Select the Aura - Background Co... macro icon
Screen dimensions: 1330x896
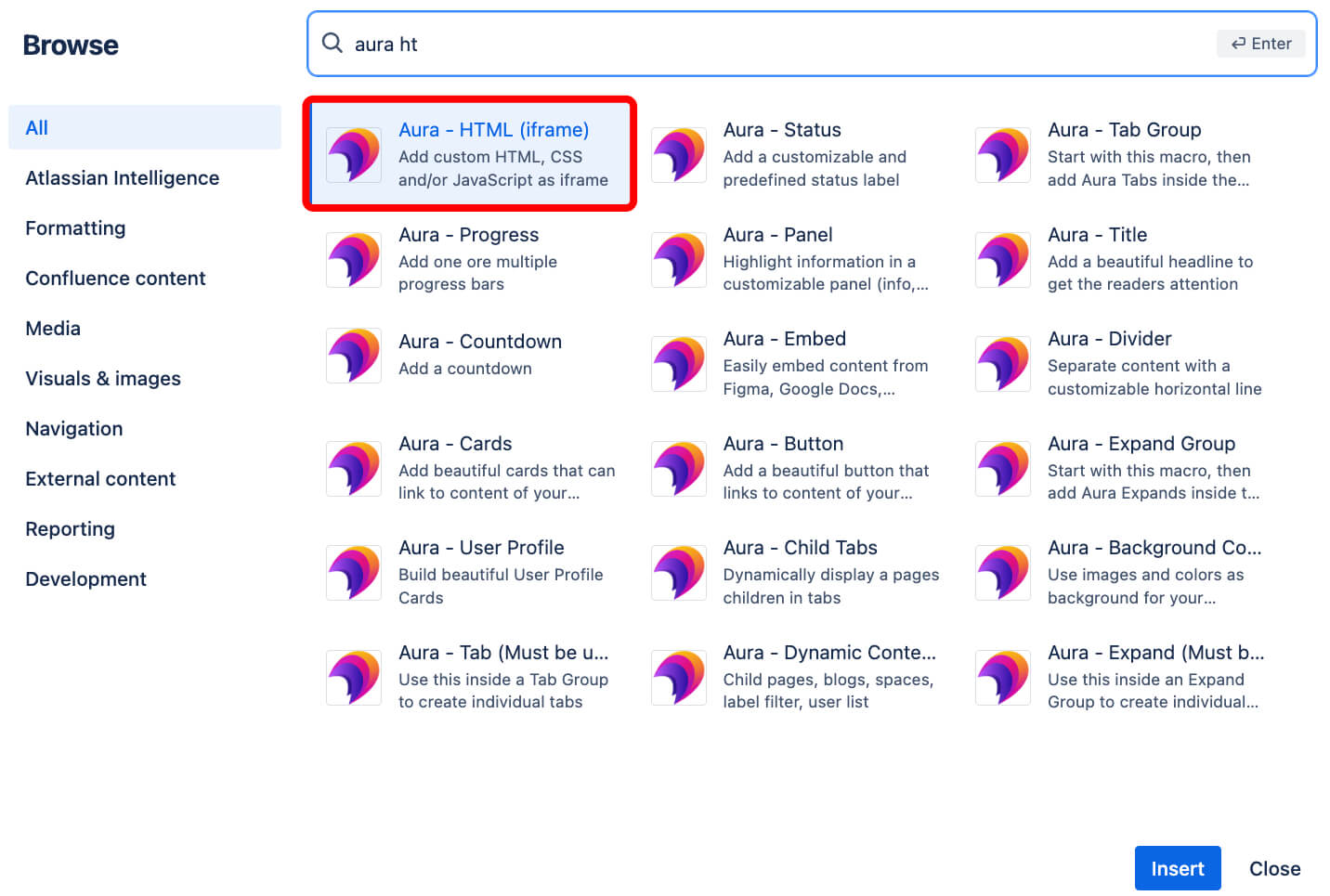pyautogui.click(x=1002, y=572)
